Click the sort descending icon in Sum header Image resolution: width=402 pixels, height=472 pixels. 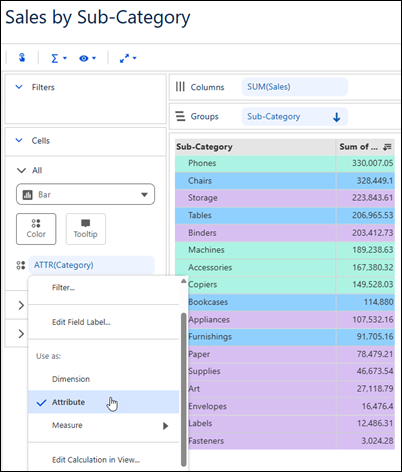387,147
